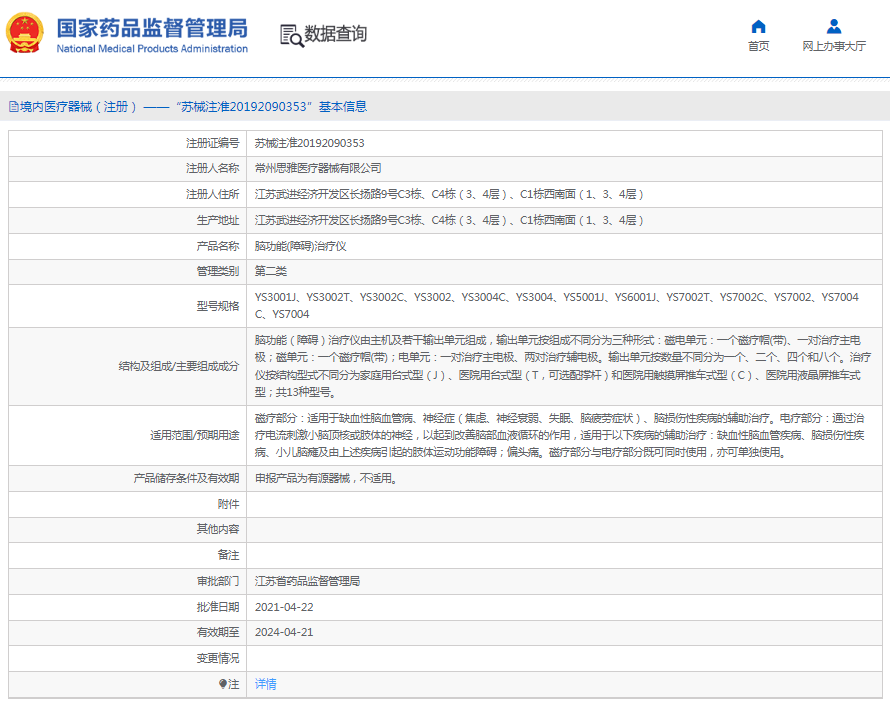This screenshot has width=890, height=706.
Task: Click the 网上办事大厅 label
Action: 834,47
